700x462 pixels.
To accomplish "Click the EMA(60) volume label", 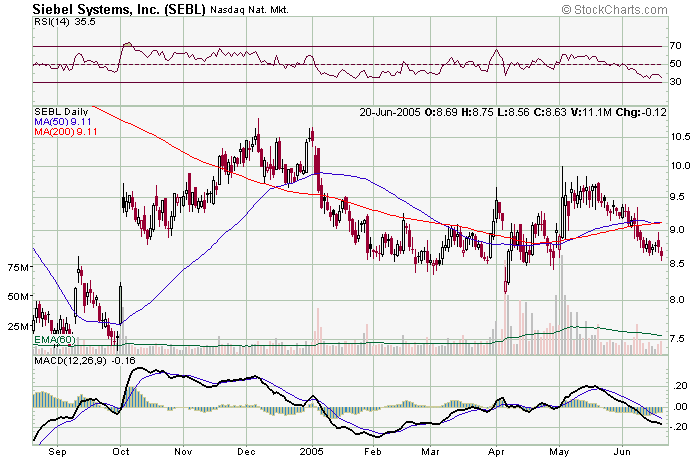I will (54, 340).
